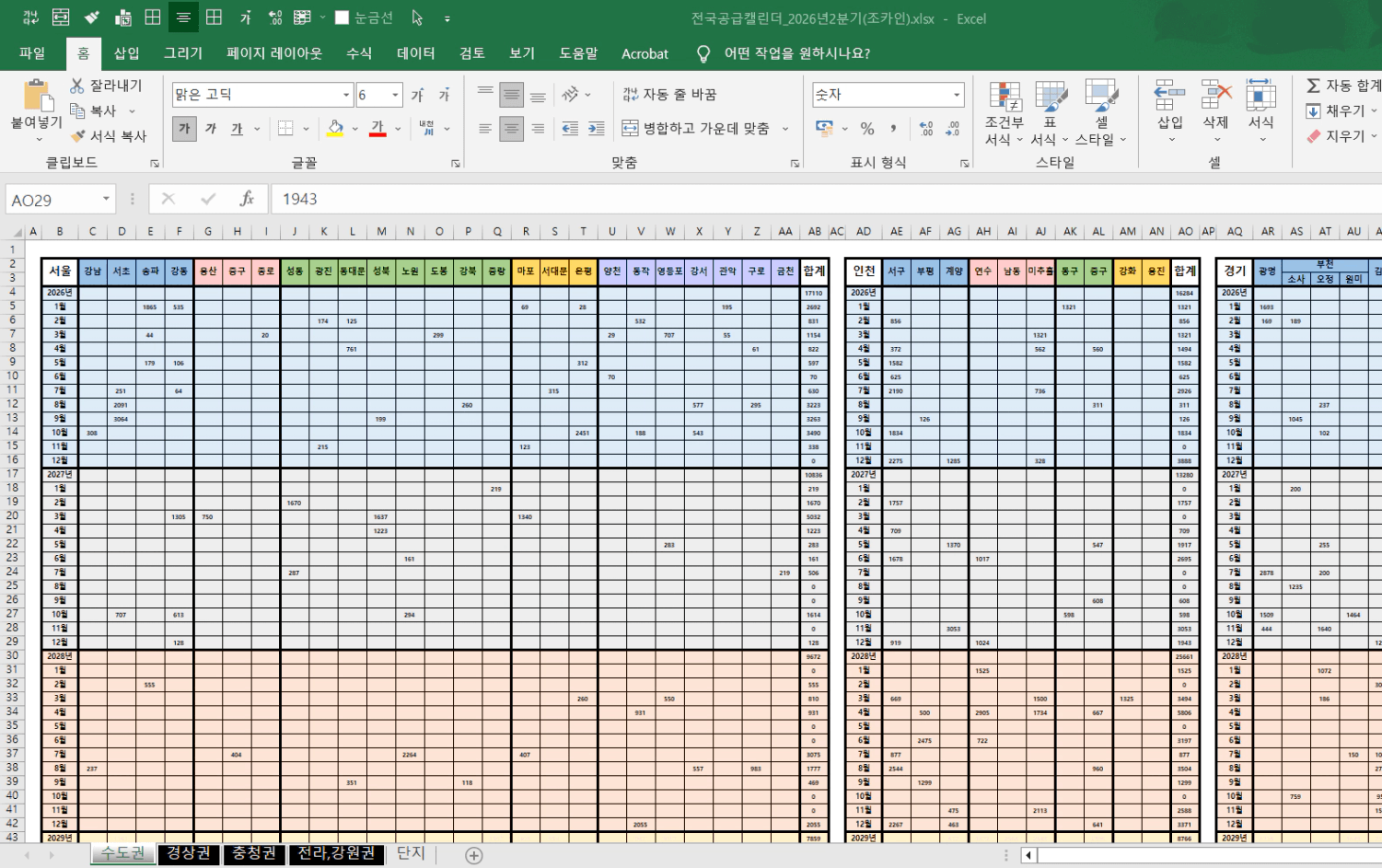Apply percent style format
The height and width of the screenshot is (868, 1382).
point(867,129)
